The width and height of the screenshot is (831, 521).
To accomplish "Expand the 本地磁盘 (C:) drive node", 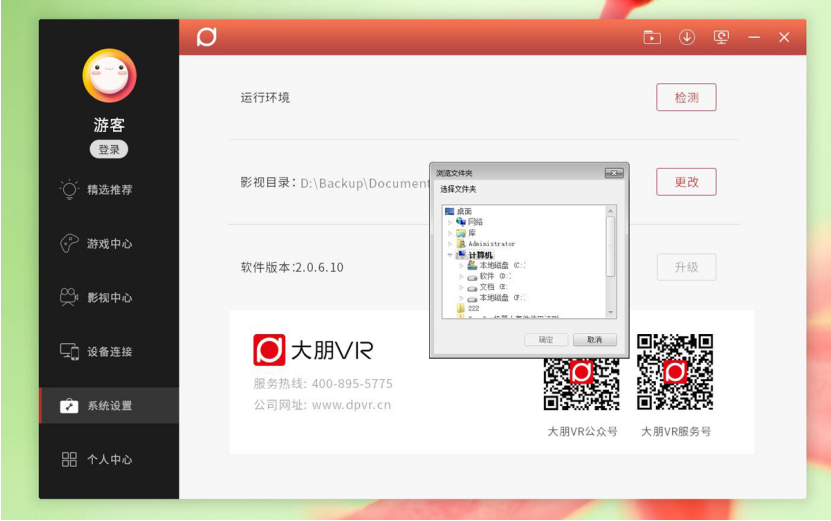I will [x=461, y=265].
